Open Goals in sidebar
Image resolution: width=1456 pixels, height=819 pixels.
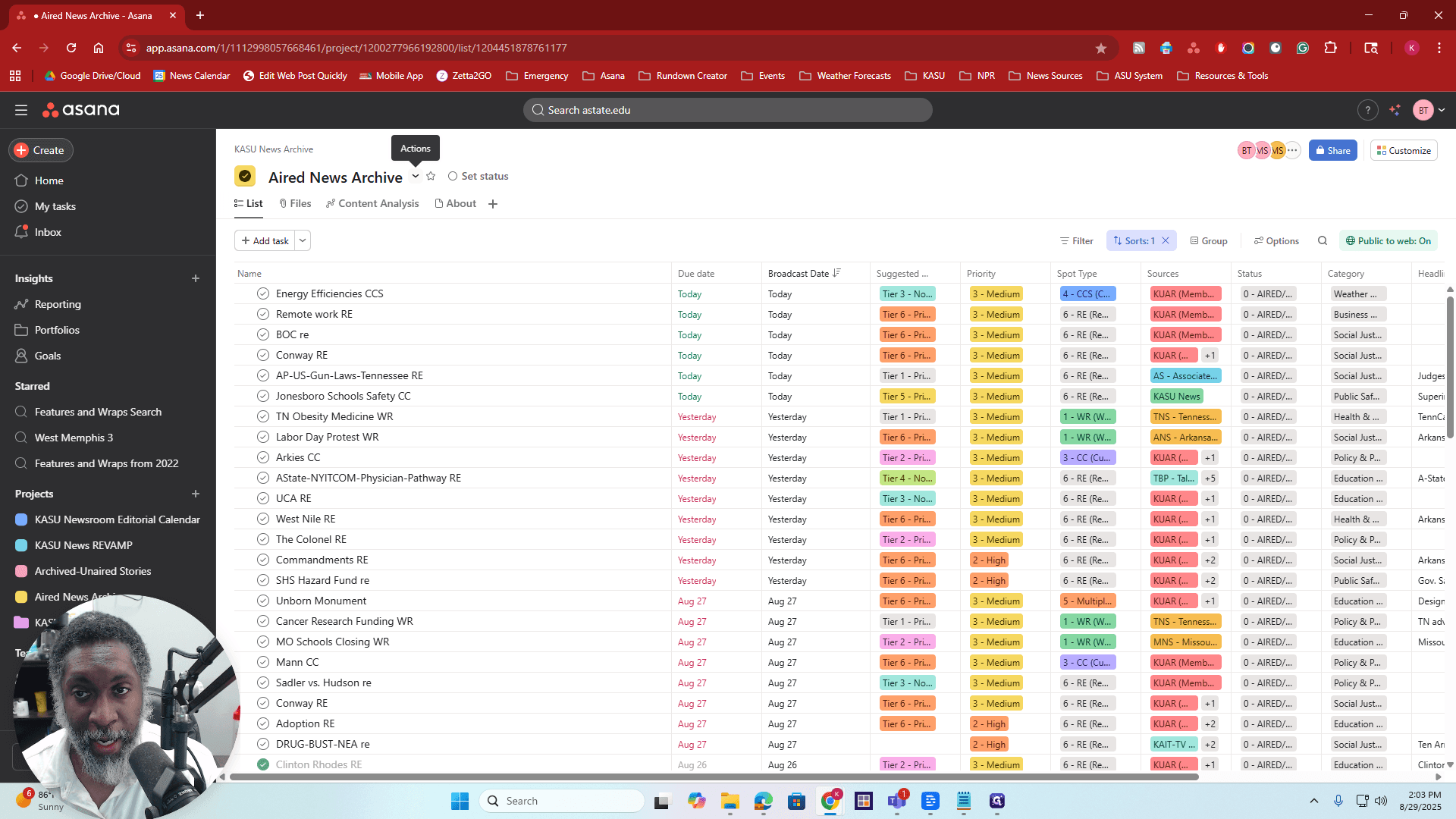click(48, 356)
